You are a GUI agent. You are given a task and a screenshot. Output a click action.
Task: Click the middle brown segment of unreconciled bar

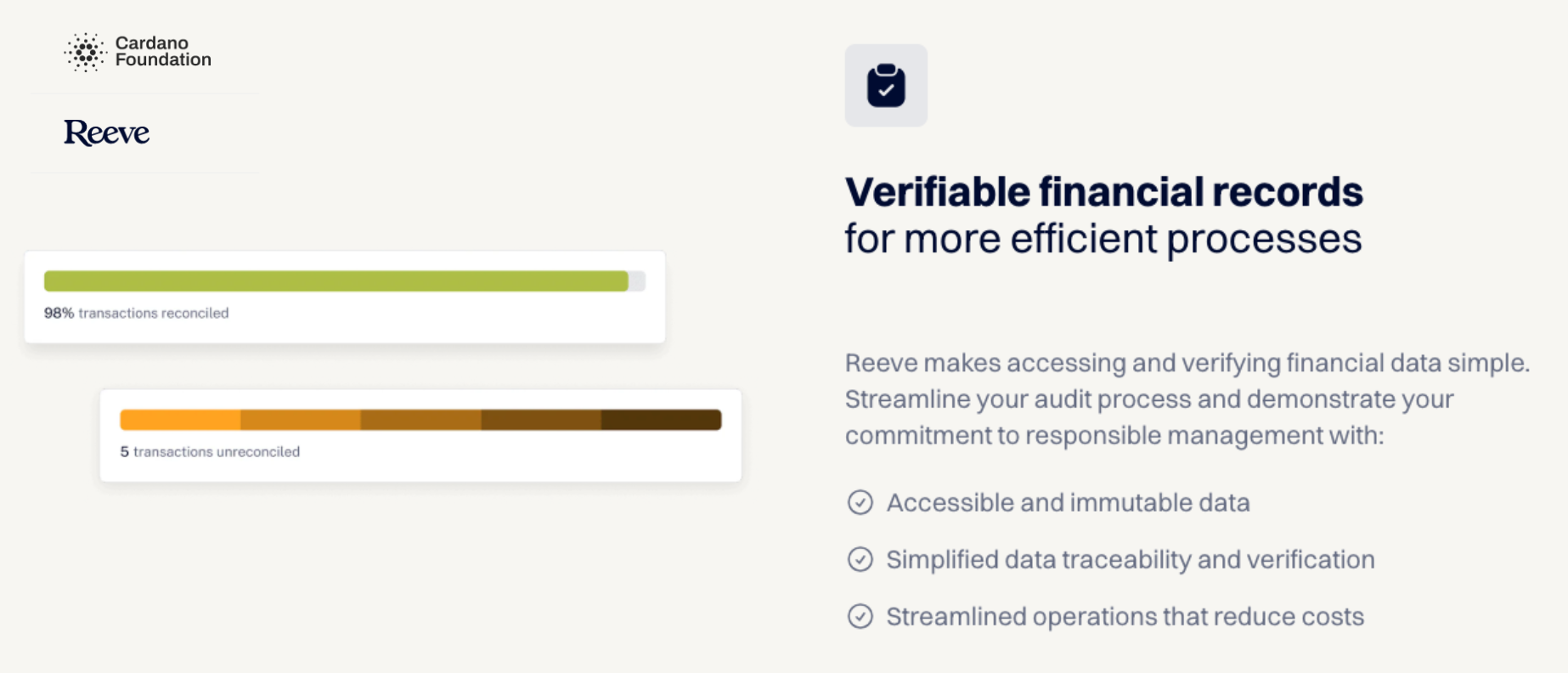(420, 420)
